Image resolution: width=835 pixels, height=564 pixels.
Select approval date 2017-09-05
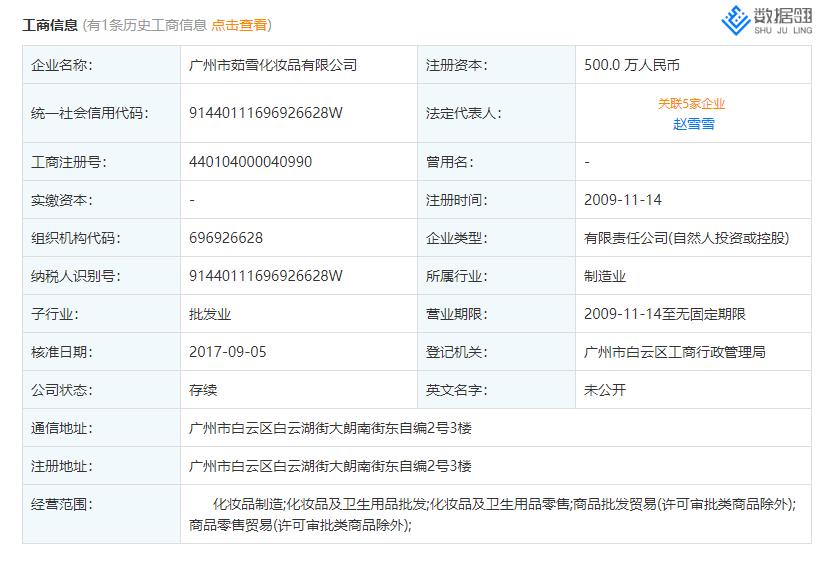click(227, 352)
